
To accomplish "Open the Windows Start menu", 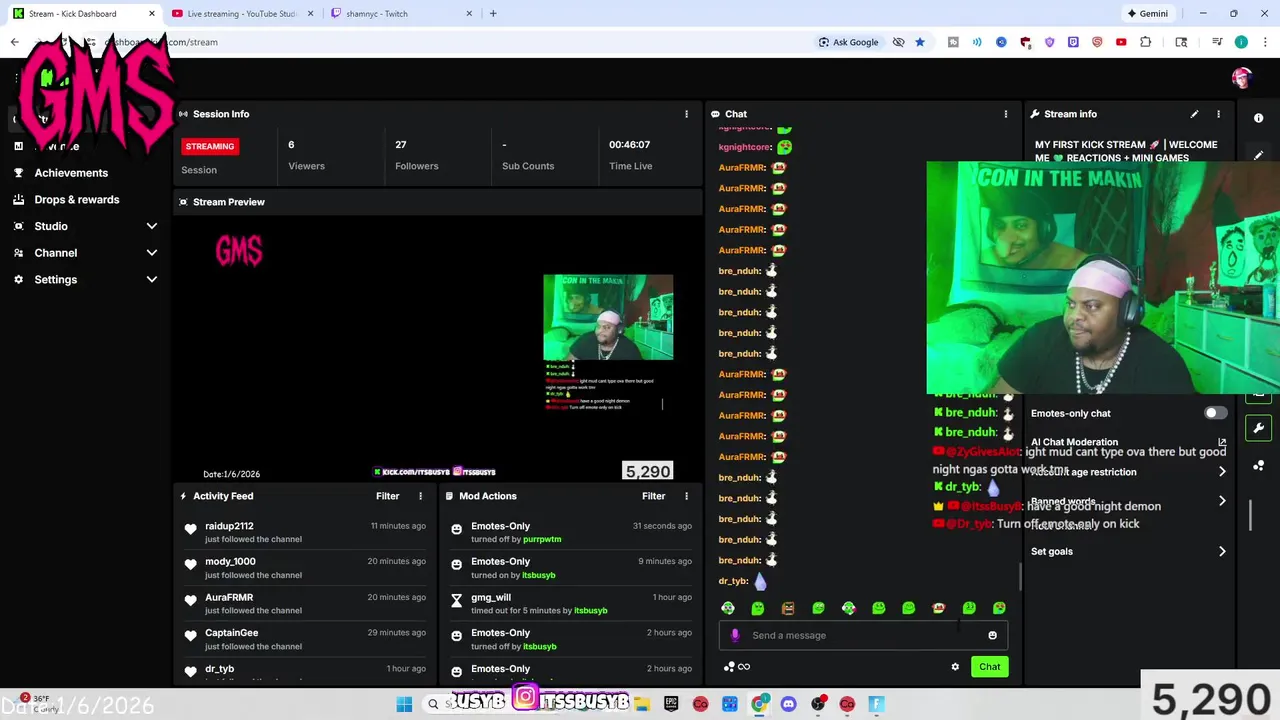I will click(x=404, y=704).
